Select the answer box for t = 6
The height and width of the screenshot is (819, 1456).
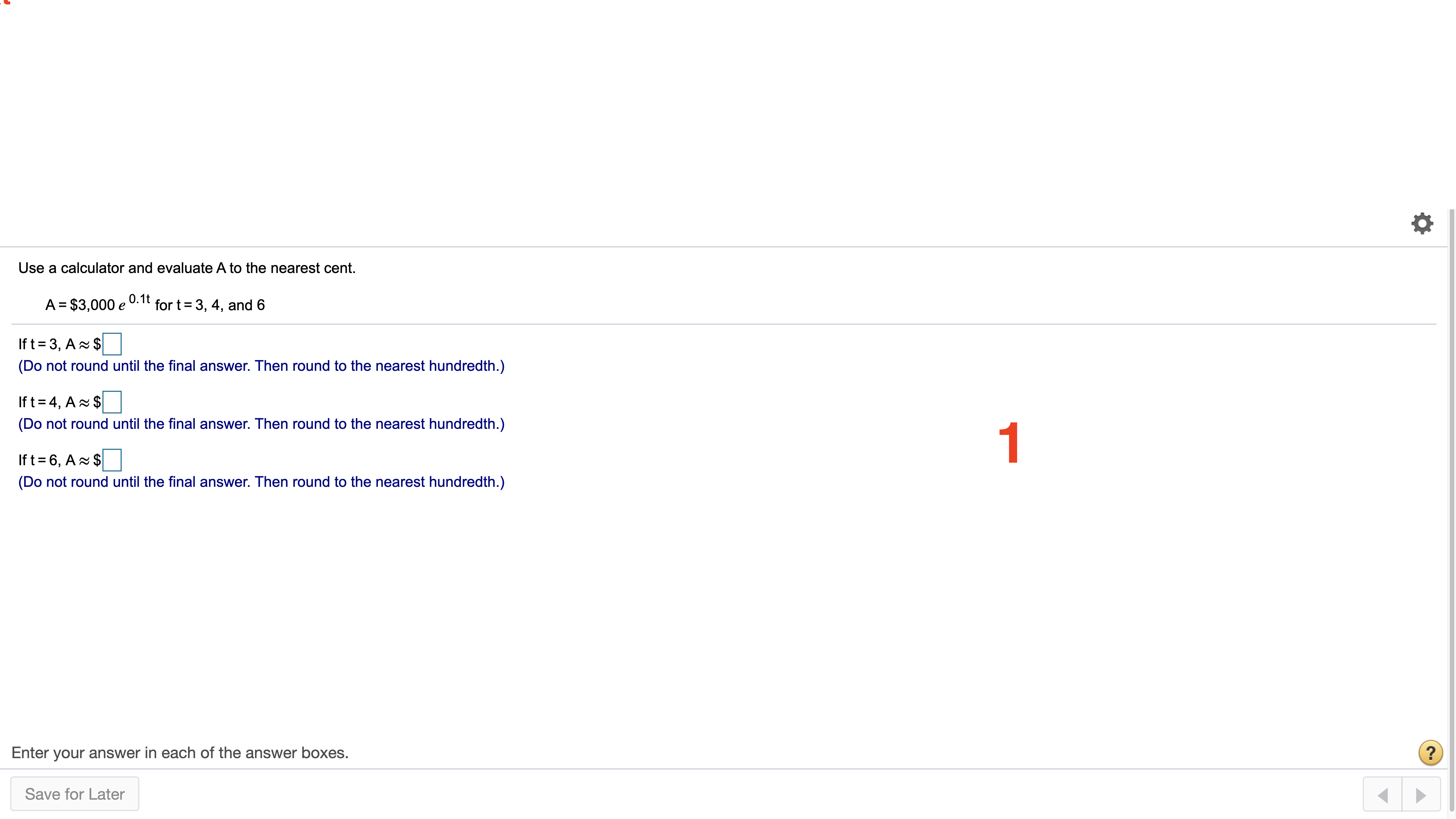coord(112,460)
